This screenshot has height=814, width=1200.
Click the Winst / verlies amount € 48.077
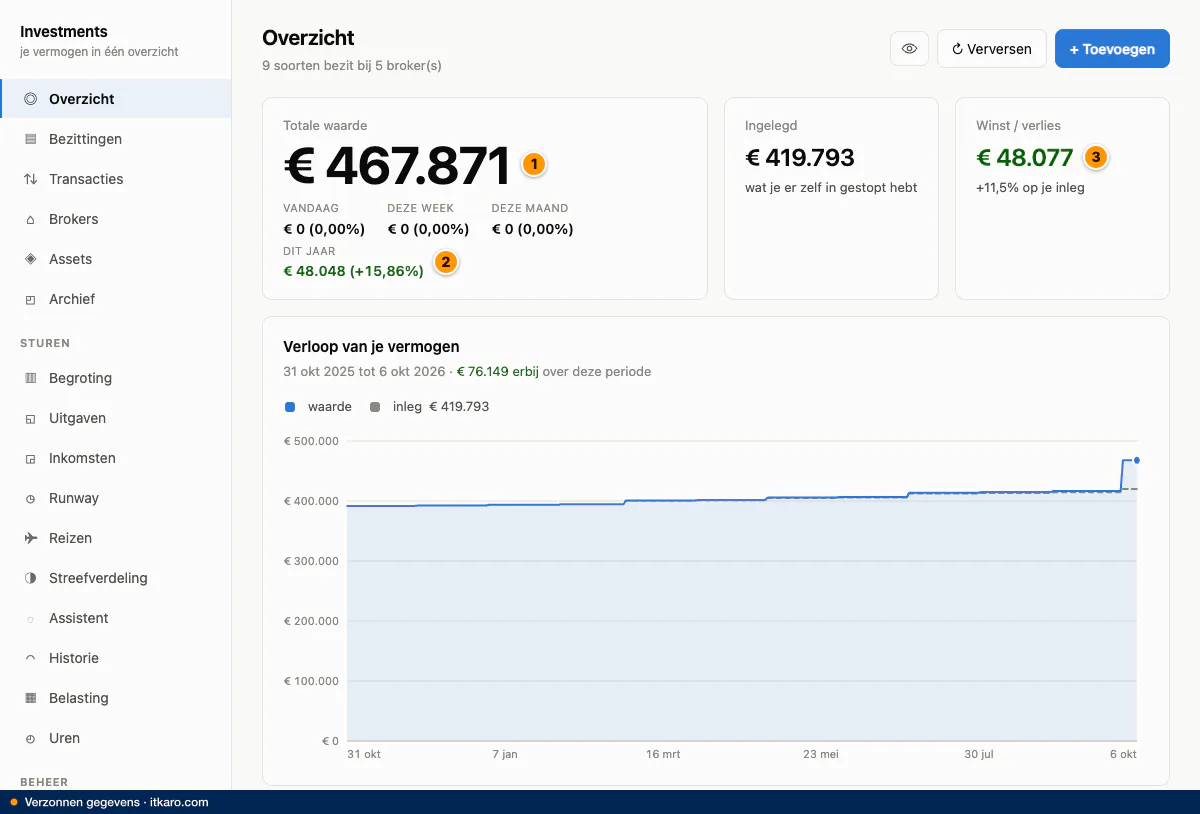pyautogui.click(x=1025, y=157)
